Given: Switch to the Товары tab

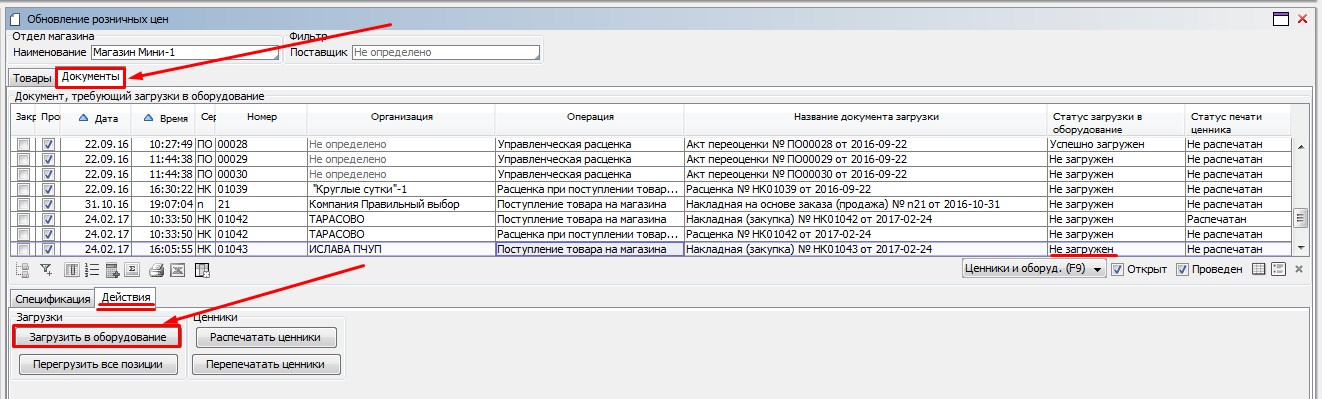Looking at the screenshot, I should pos(32,77).
